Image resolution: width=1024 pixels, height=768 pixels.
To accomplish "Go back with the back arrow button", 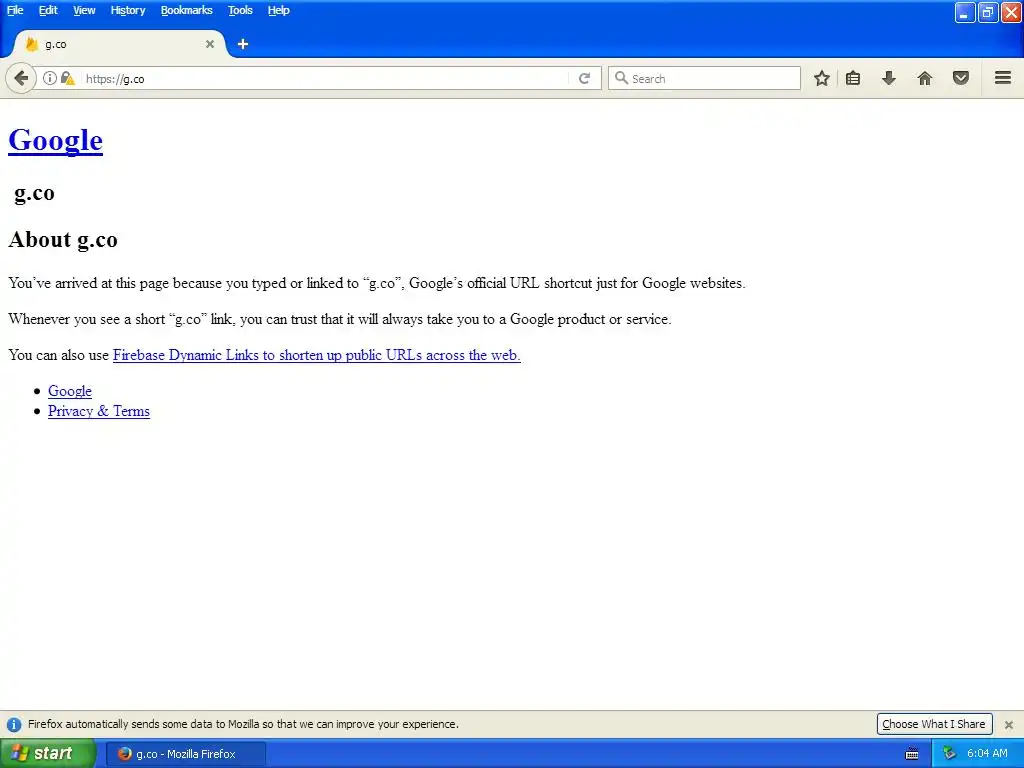I will point(21,78).
